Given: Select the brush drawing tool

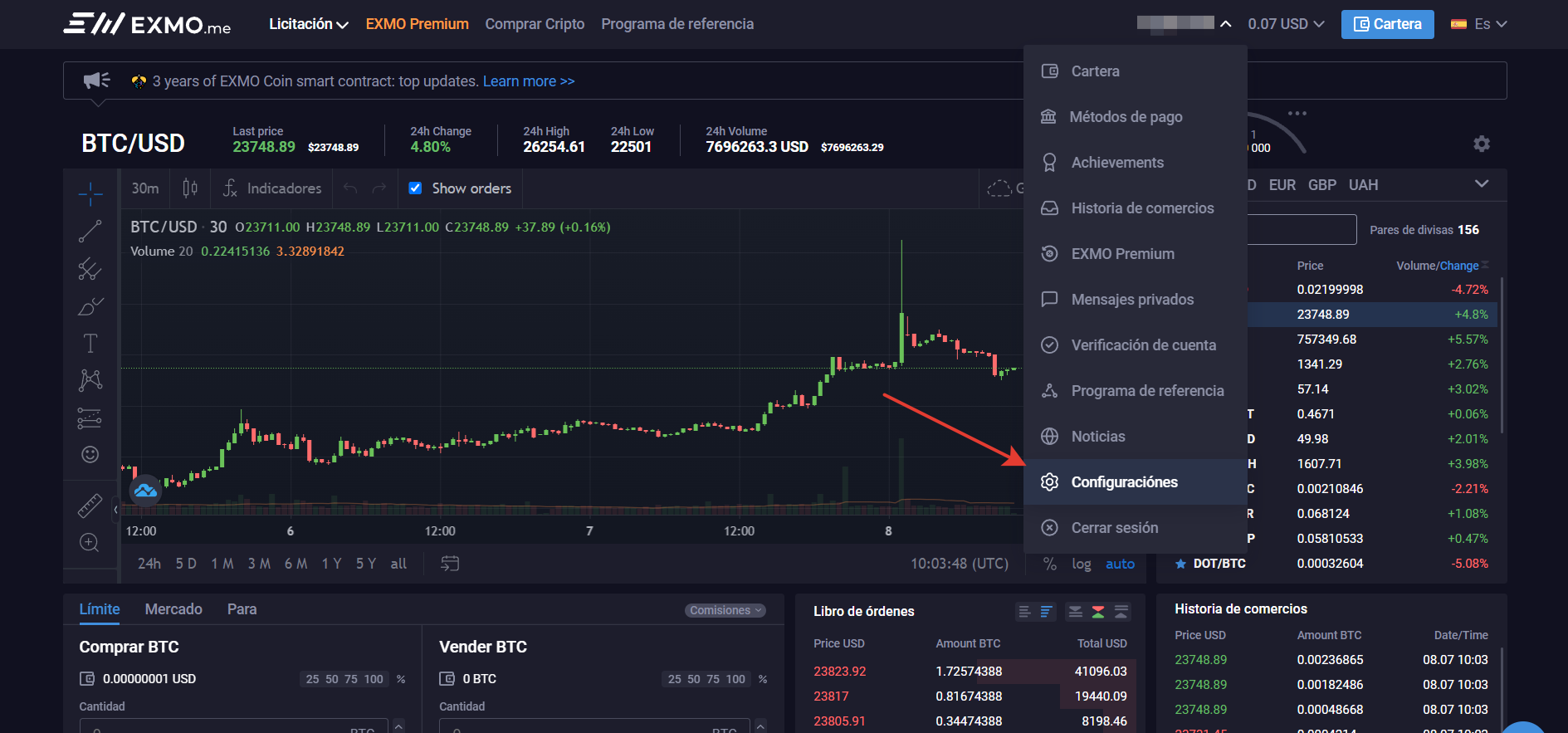Looking at the screenshot, I should coord(90,306).
